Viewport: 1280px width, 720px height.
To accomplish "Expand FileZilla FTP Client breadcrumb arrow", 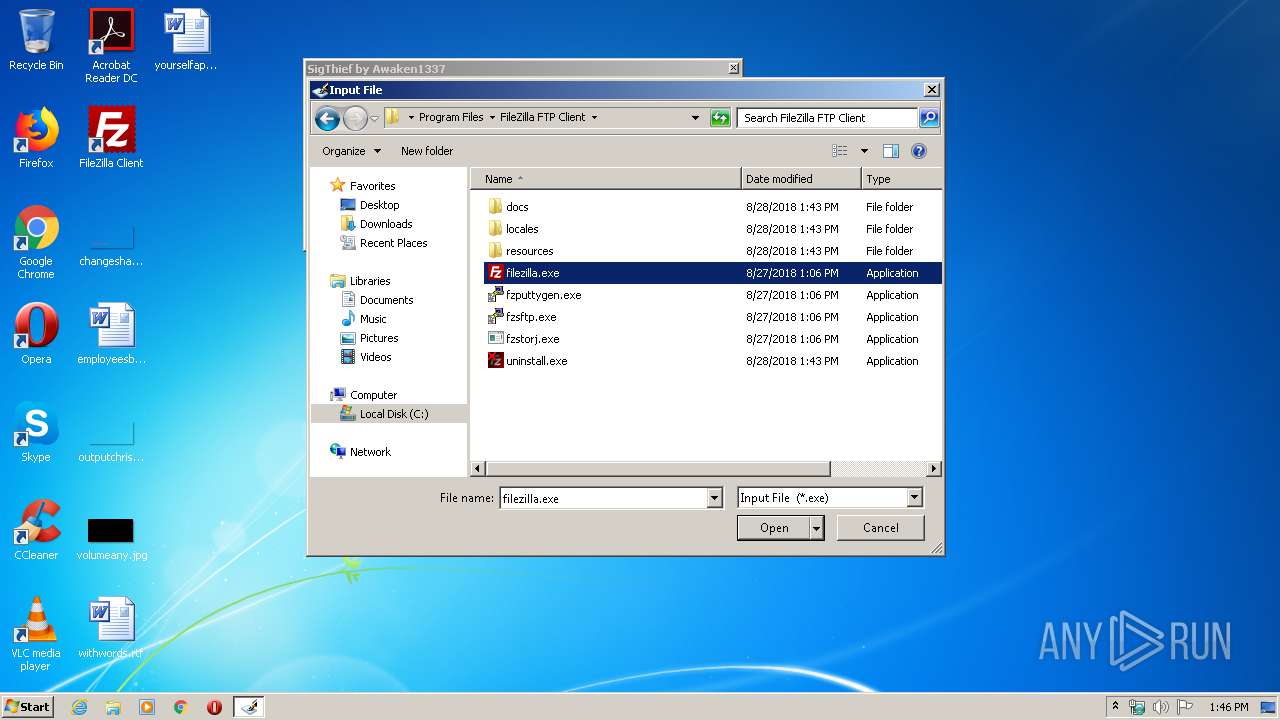I will [594, 118].
